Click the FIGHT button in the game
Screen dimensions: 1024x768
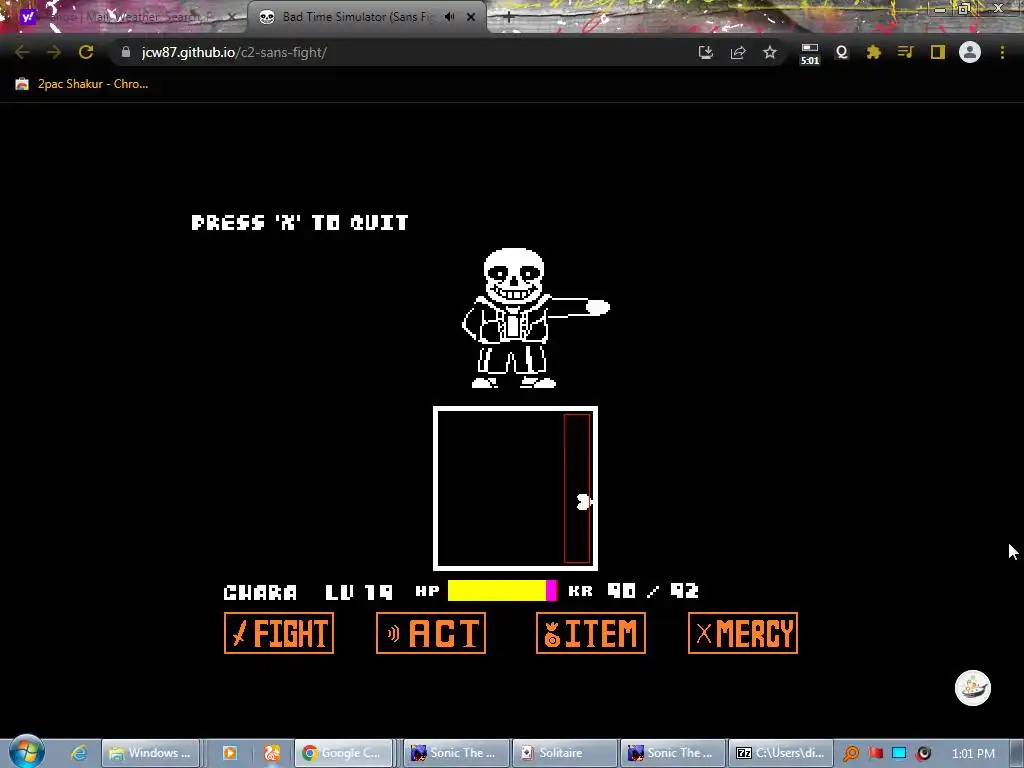point(279,633)
